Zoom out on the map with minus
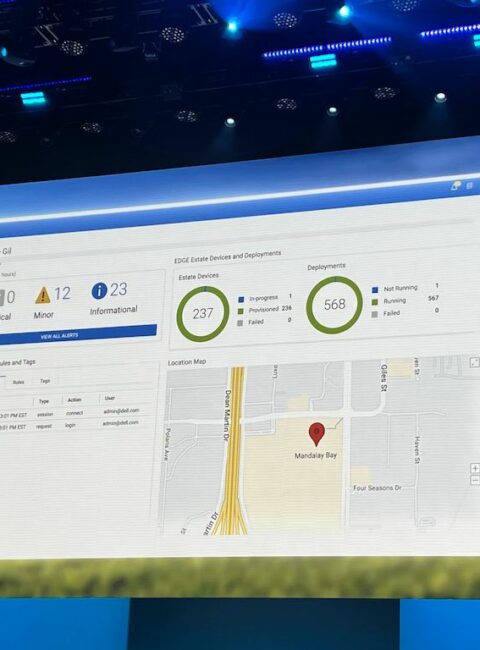This screenshot has height=650, width=480. point(475,480)
